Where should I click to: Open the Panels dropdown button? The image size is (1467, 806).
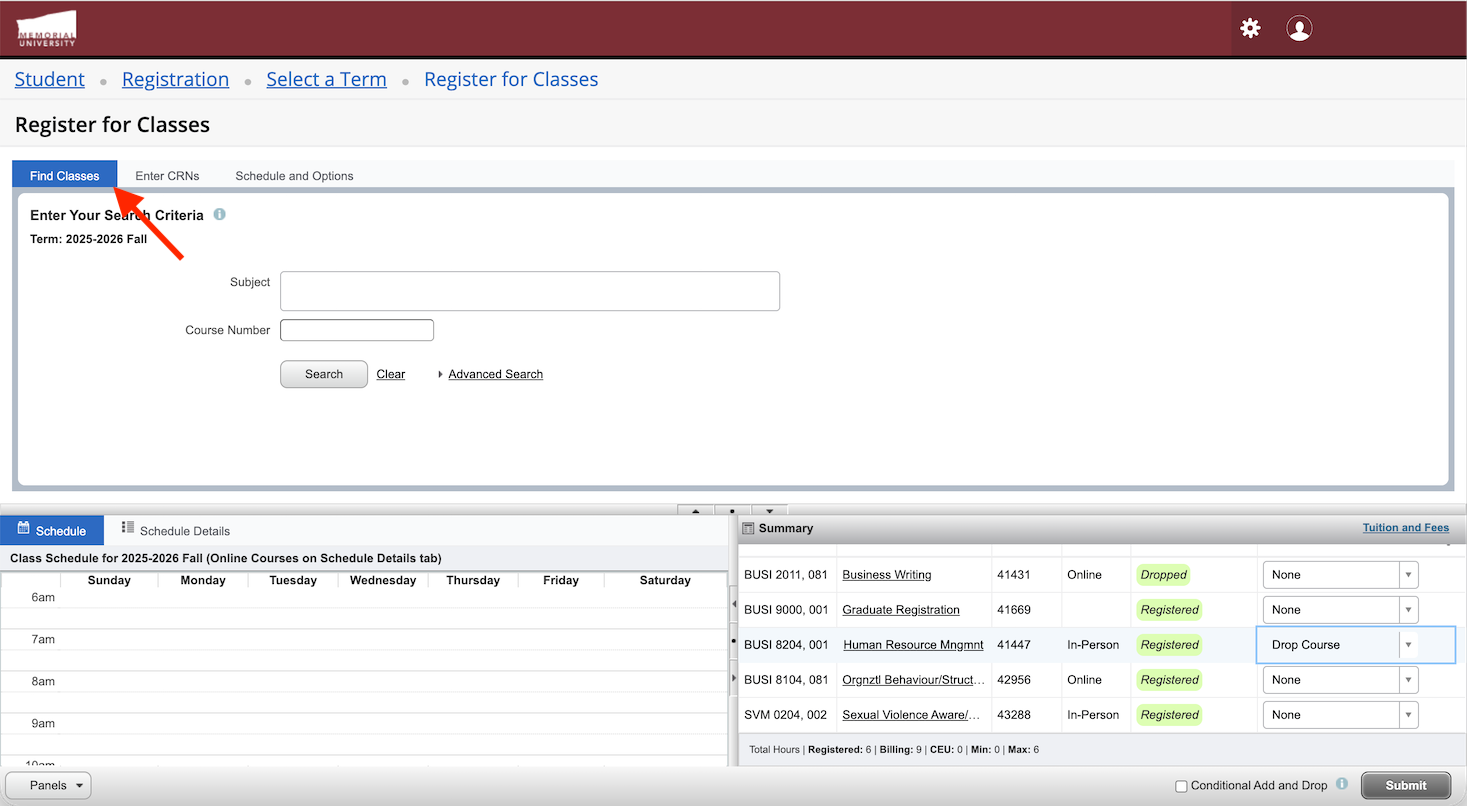pos(48,785)
